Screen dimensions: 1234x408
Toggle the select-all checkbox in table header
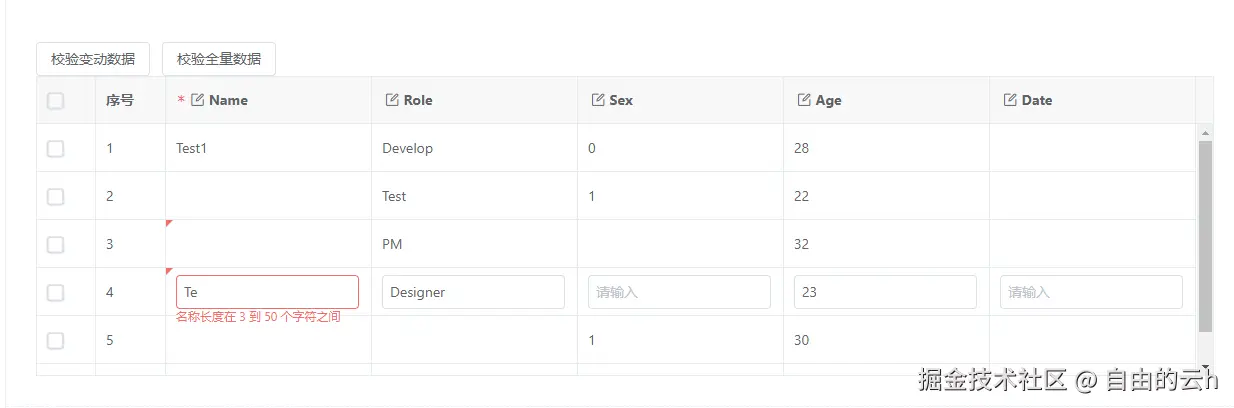tap(56, 100)
